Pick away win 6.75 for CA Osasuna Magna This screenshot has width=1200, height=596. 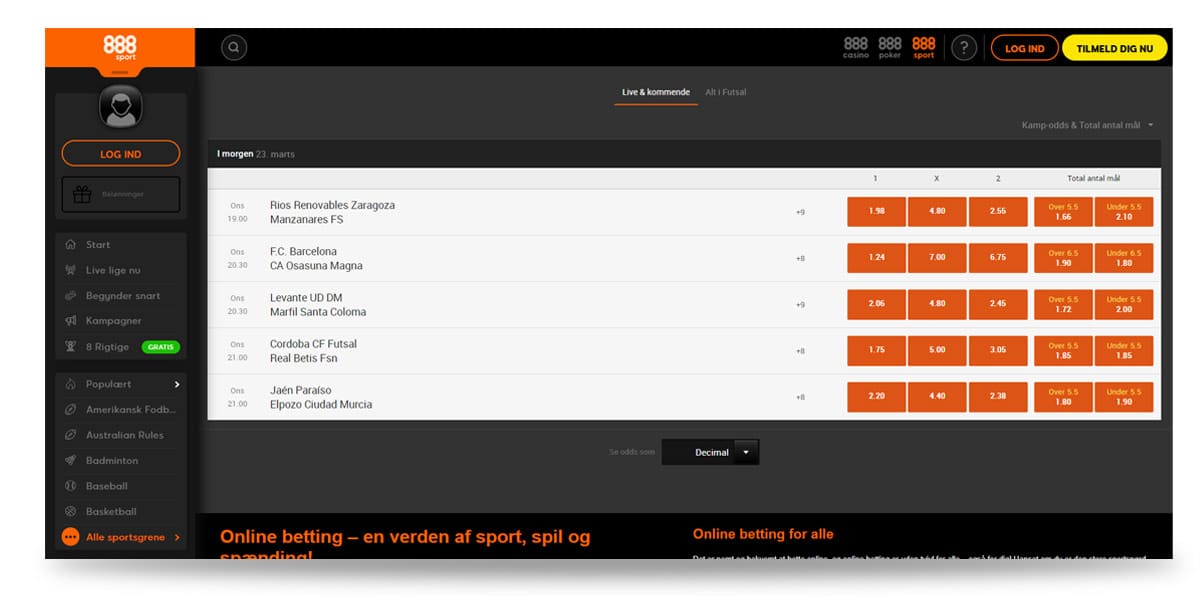998,258
